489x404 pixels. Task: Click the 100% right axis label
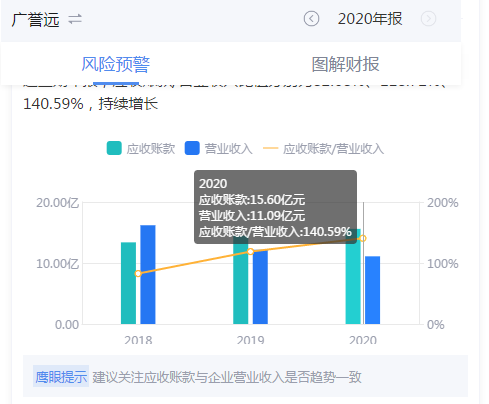[443, 264]
